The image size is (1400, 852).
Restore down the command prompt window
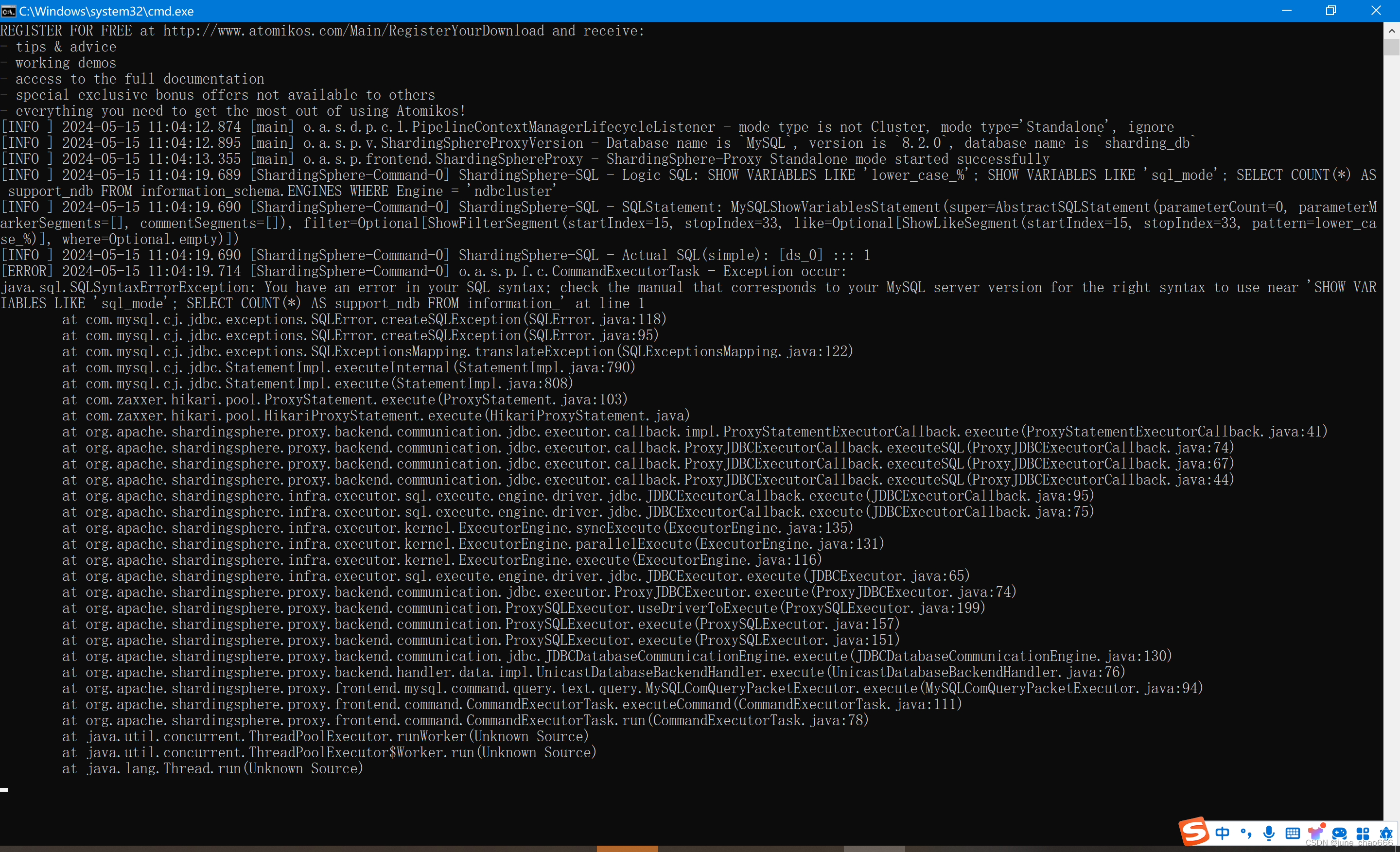1330,11
